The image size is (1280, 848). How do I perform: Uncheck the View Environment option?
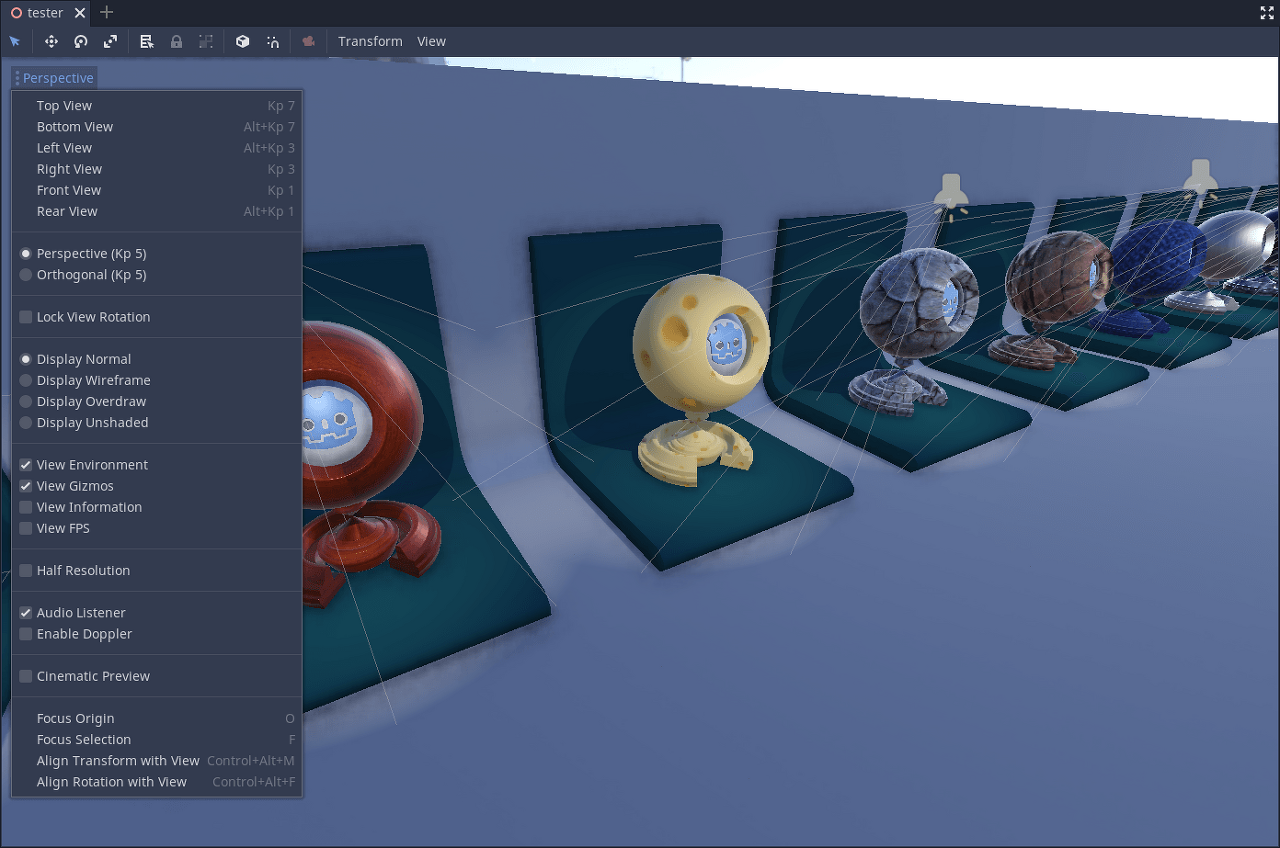[x=157, y=465]
